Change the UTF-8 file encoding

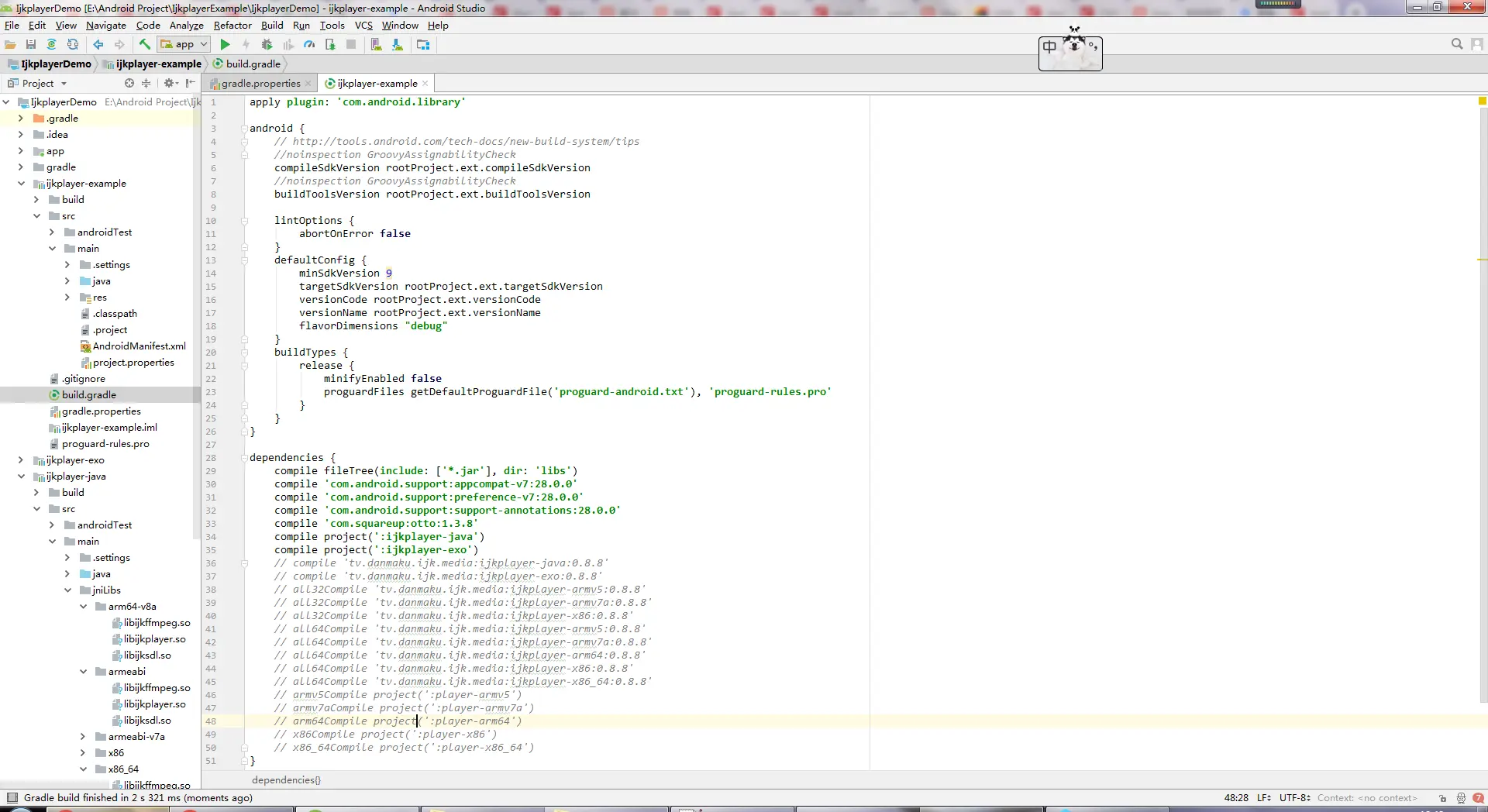[1295, 798]
